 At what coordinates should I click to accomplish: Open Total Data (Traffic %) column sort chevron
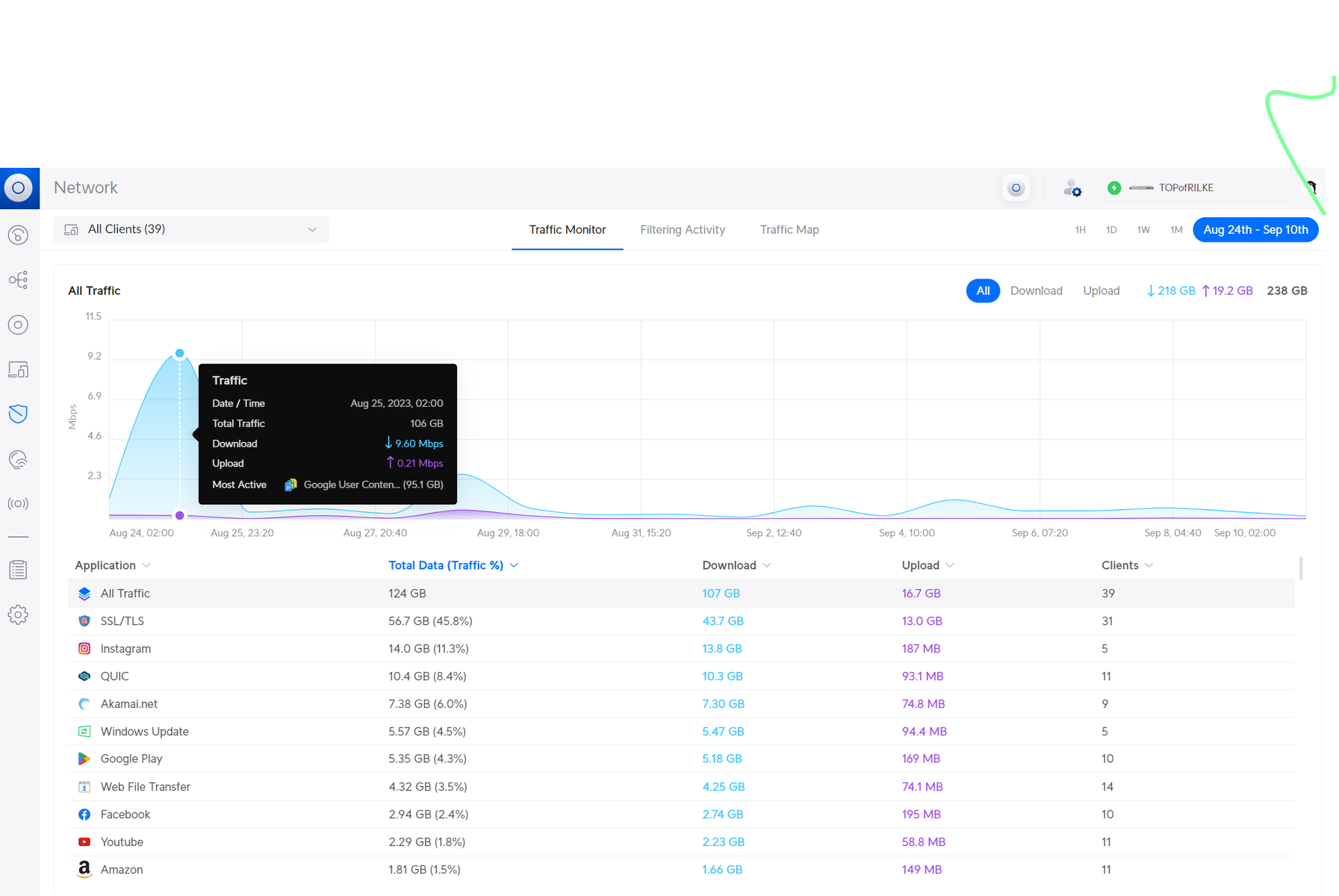point(514,566)
